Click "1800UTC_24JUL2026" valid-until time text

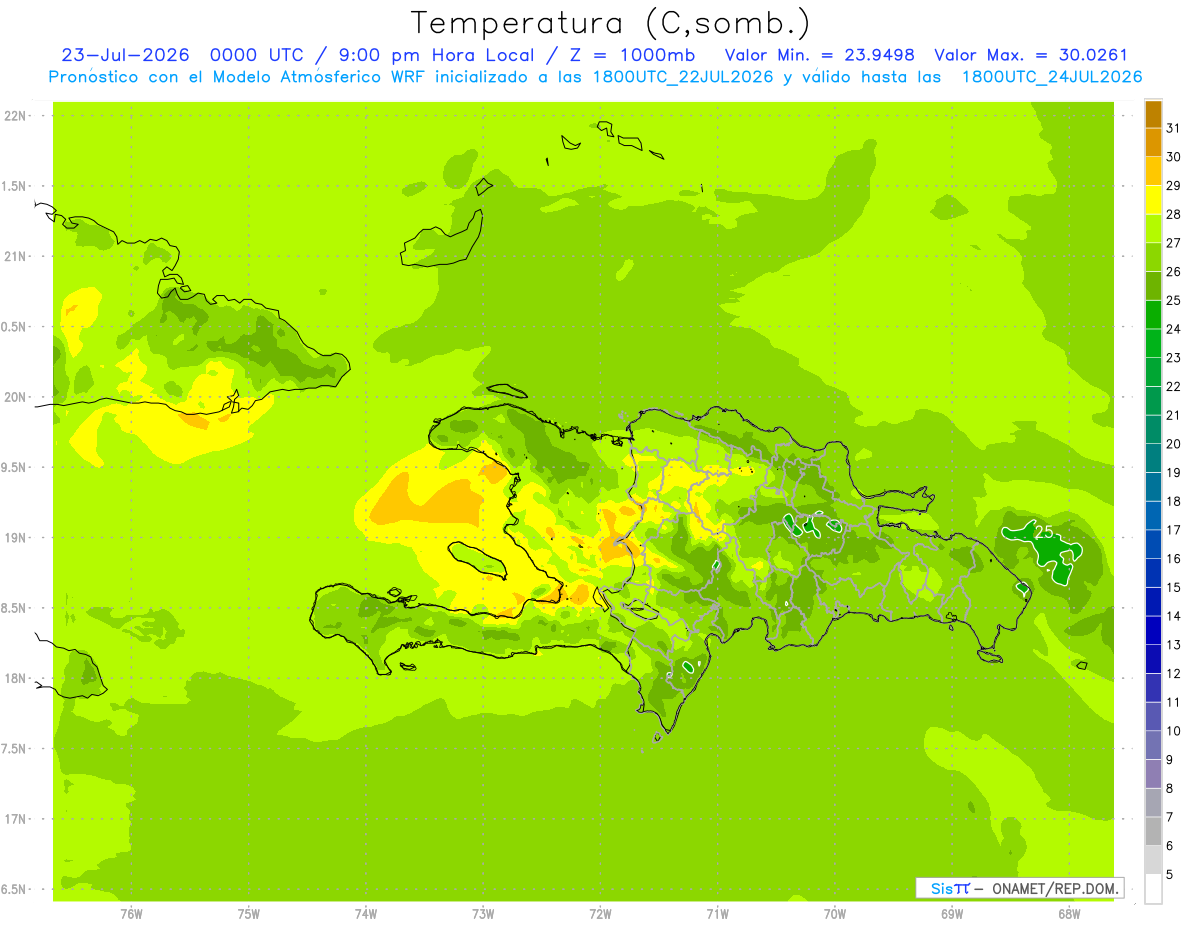click(1052, 77)
